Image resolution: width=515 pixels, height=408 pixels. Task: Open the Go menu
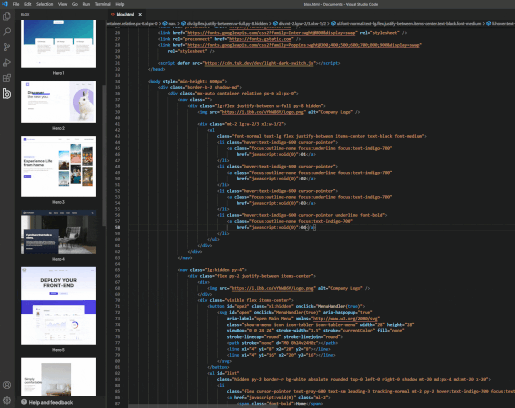coord(75,4)
